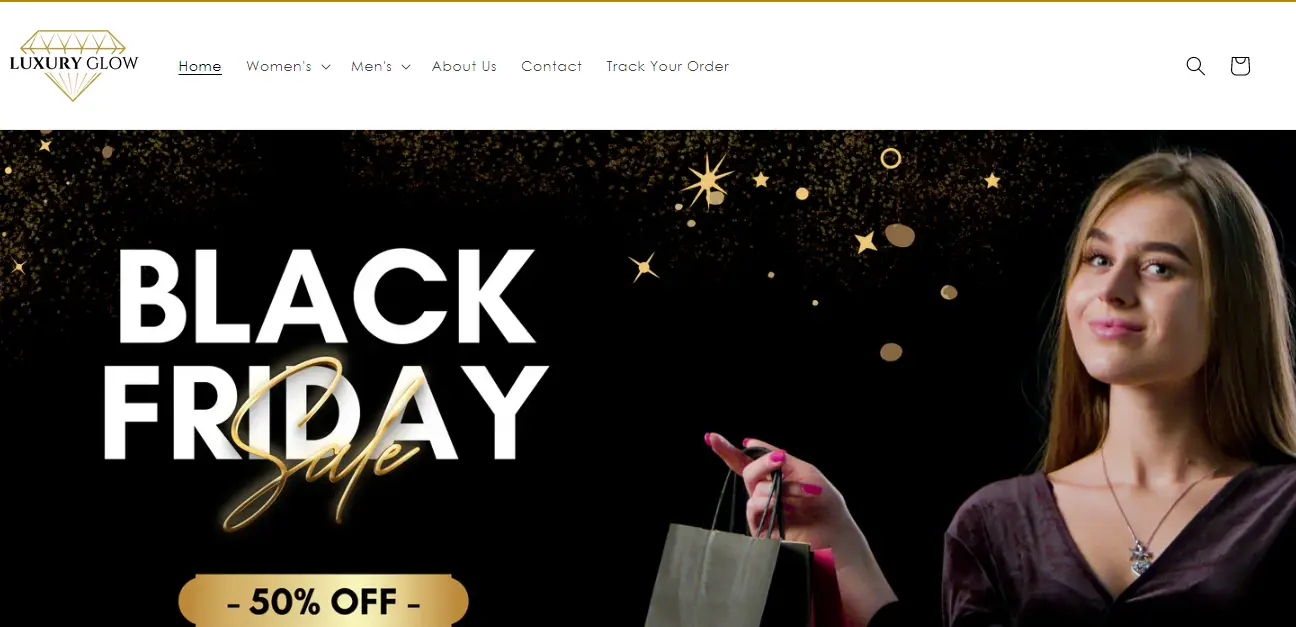Click the gold five-point star near the woman's hair

[992, 181]
